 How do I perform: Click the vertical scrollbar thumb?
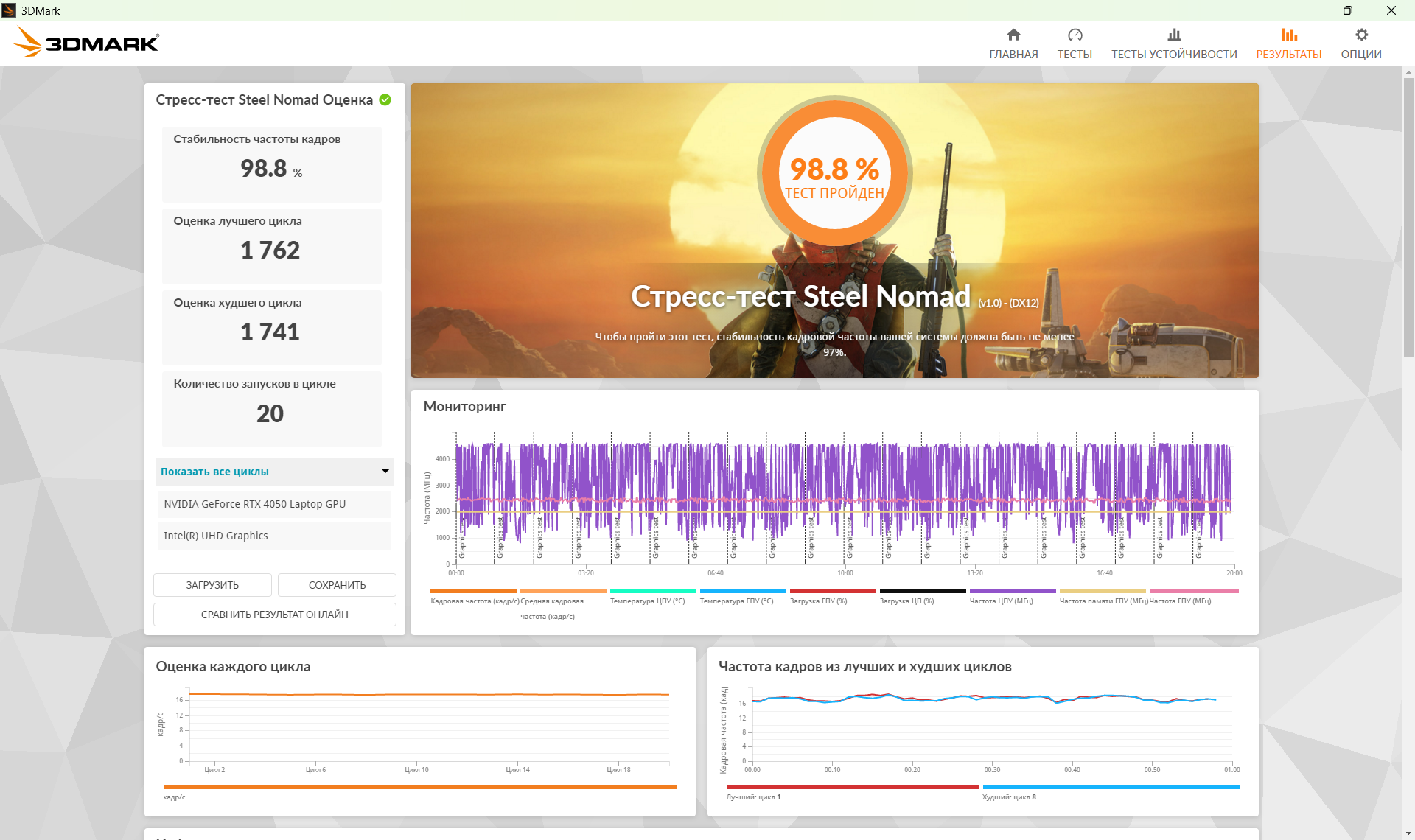click(1408, 217)
